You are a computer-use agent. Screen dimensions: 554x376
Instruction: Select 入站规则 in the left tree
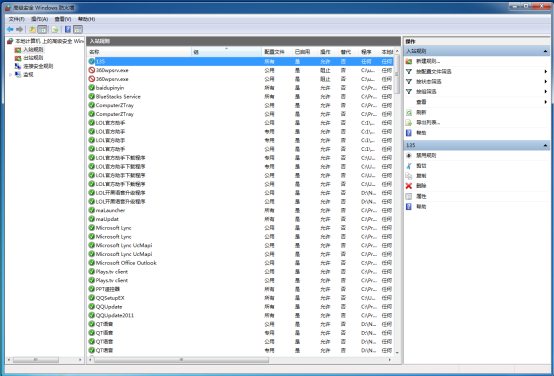pos(33,50)
